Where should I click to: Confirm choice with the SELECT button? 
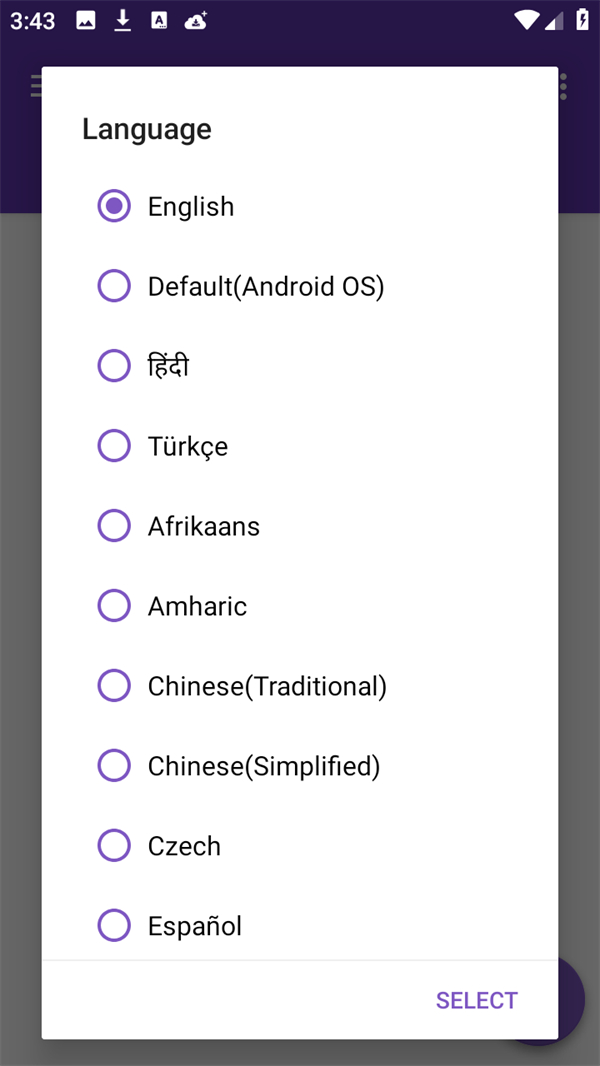477,1000
